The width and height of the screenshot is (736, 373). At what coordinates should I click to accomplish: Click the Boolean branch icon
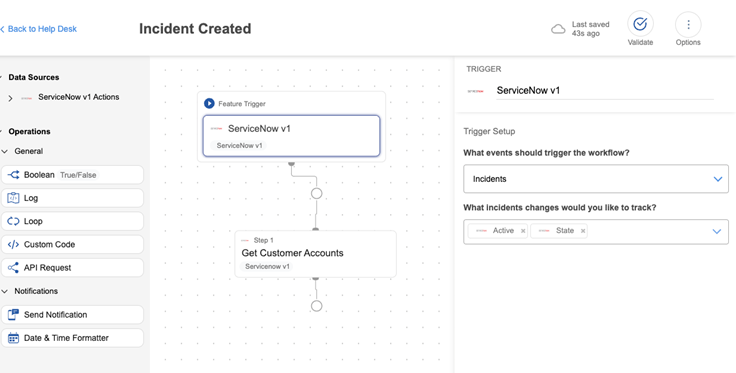(x=13, y=175)
